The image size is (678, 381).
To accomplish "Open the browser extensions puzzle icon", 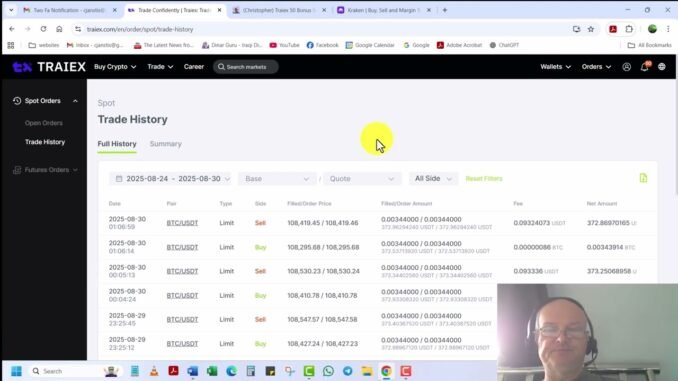I will pyautogui.click(x=629, y=29).
